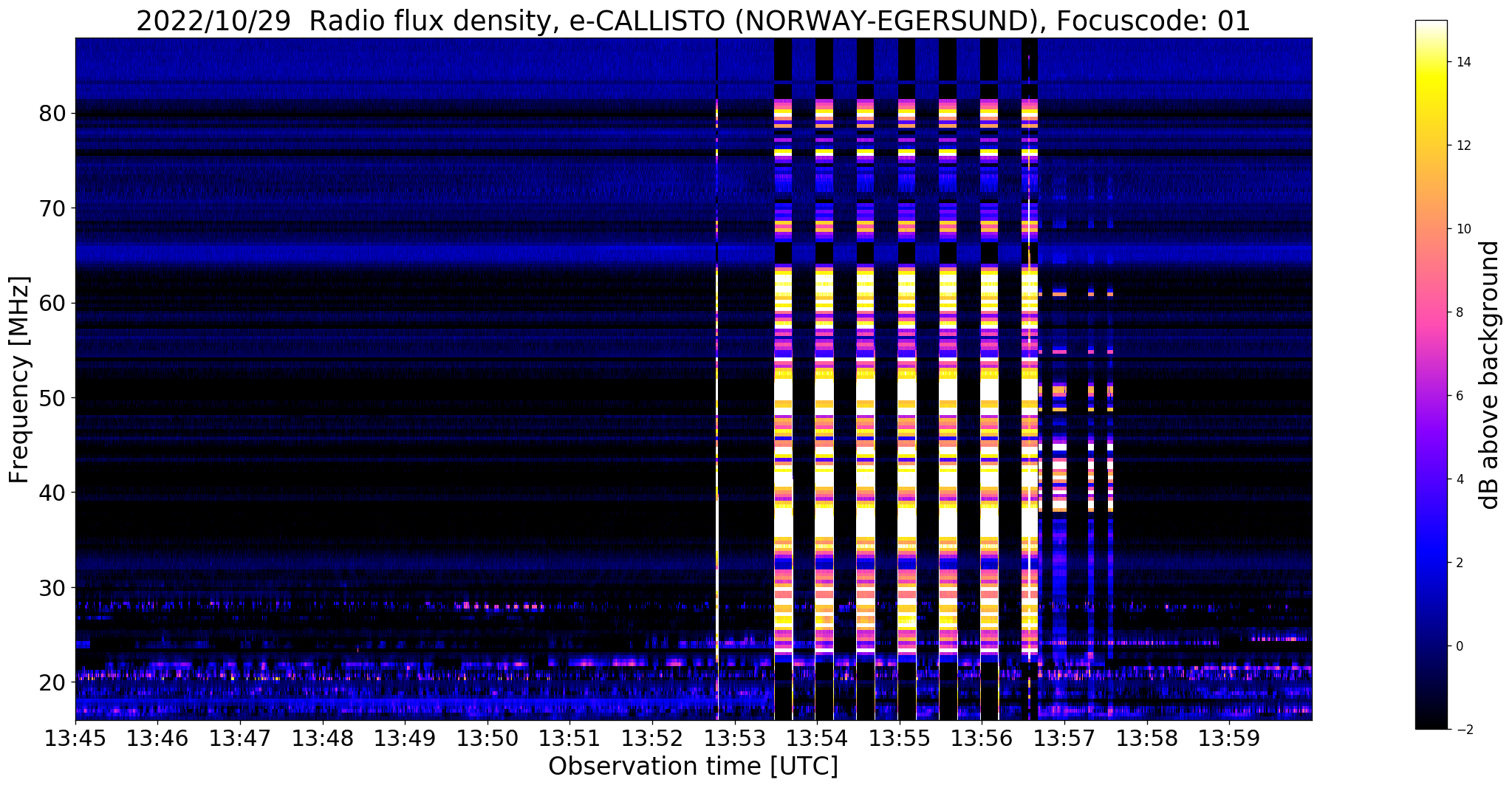The image size is (1512, 788).
Task: Click the 13:50 time tick label
Action: (x=488, y=738)
